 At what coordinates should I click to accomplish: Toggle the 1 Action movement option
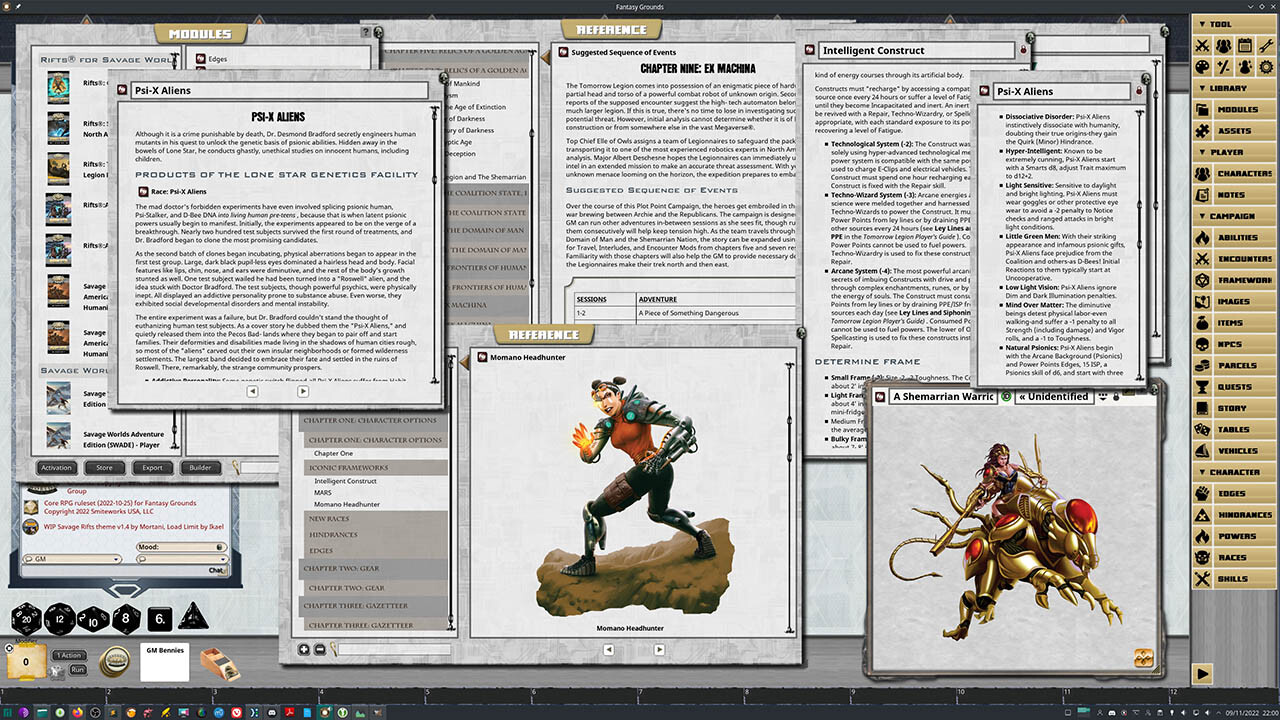[x=68, y=655]
